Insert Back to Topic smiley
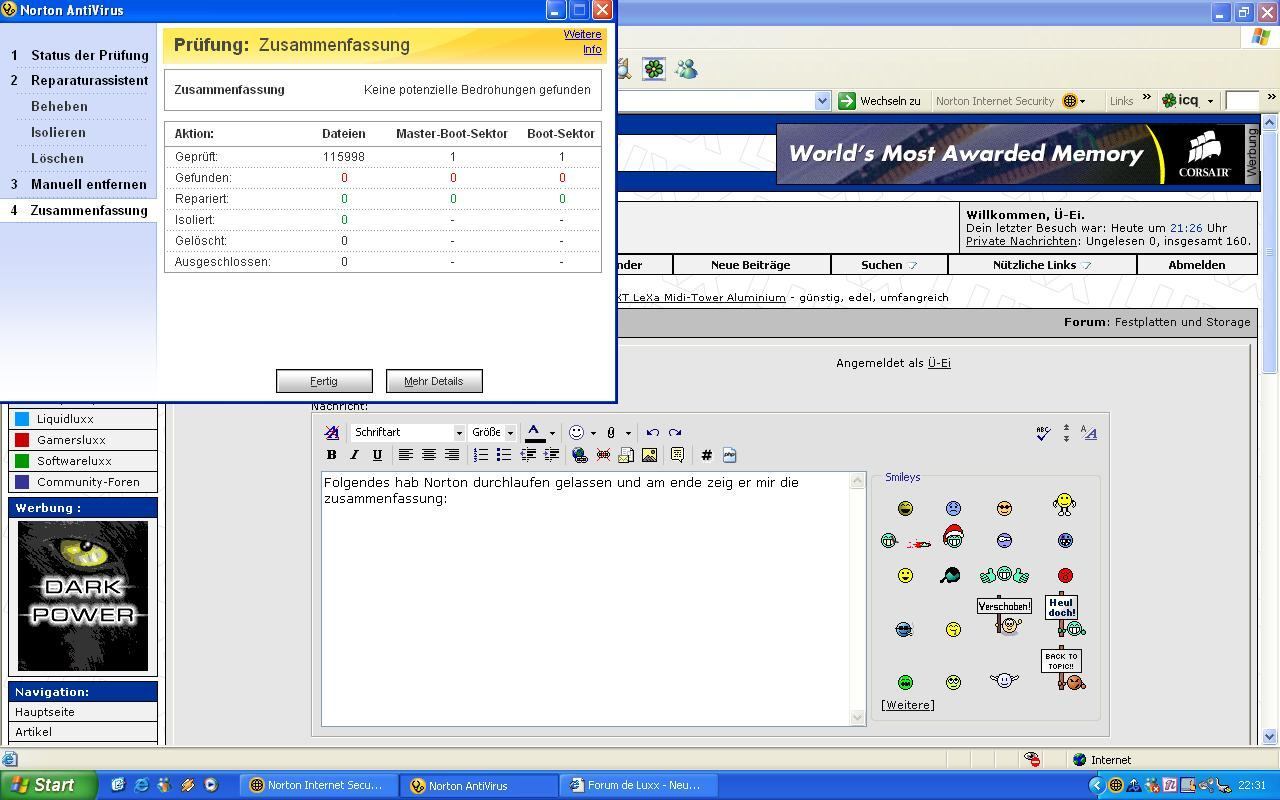The height and width of the screenshot is (800, 1280). pyautogui.click(x=1063, y=670)
